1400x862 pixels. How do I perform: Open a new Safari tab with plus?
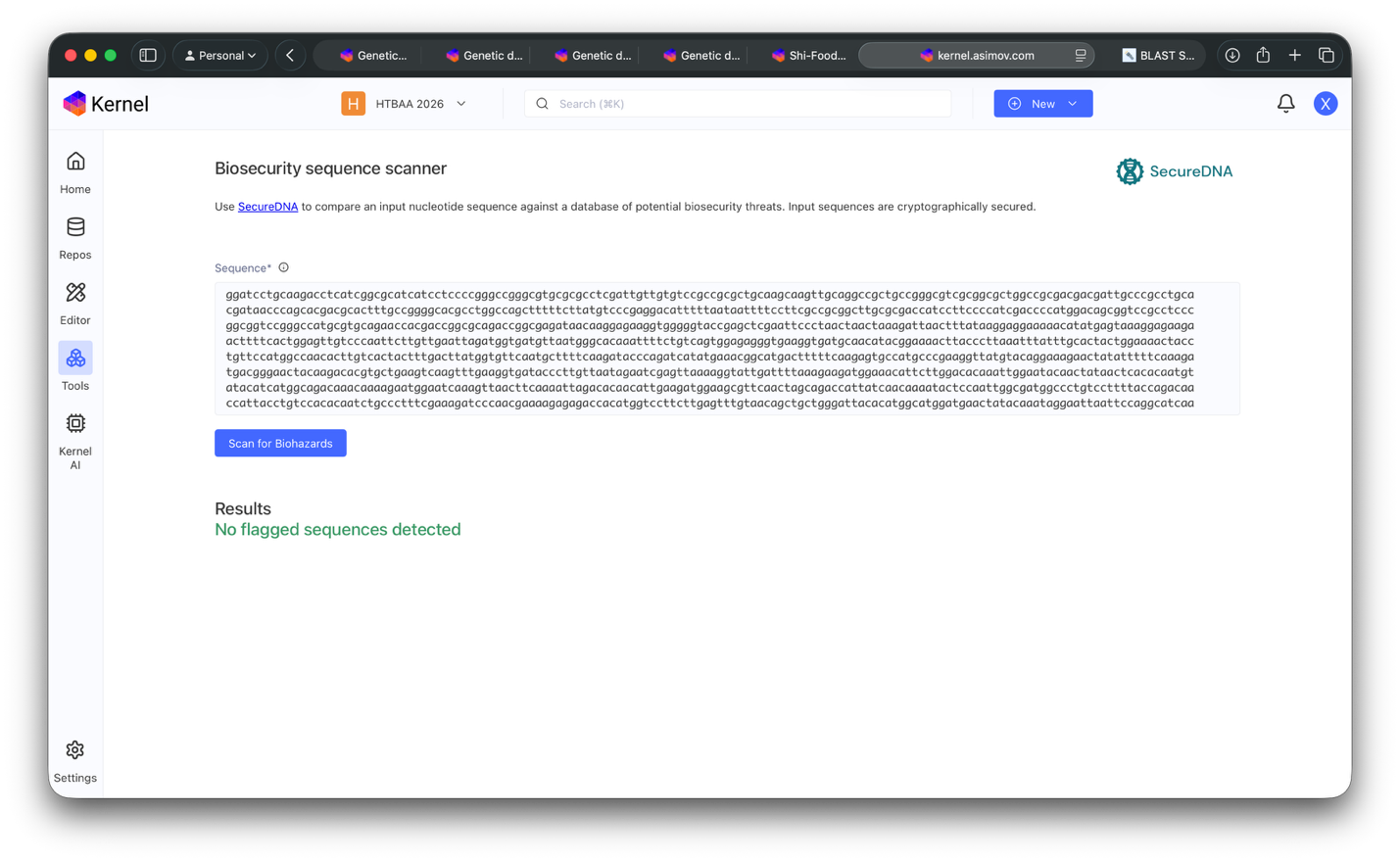(1294, 56)
